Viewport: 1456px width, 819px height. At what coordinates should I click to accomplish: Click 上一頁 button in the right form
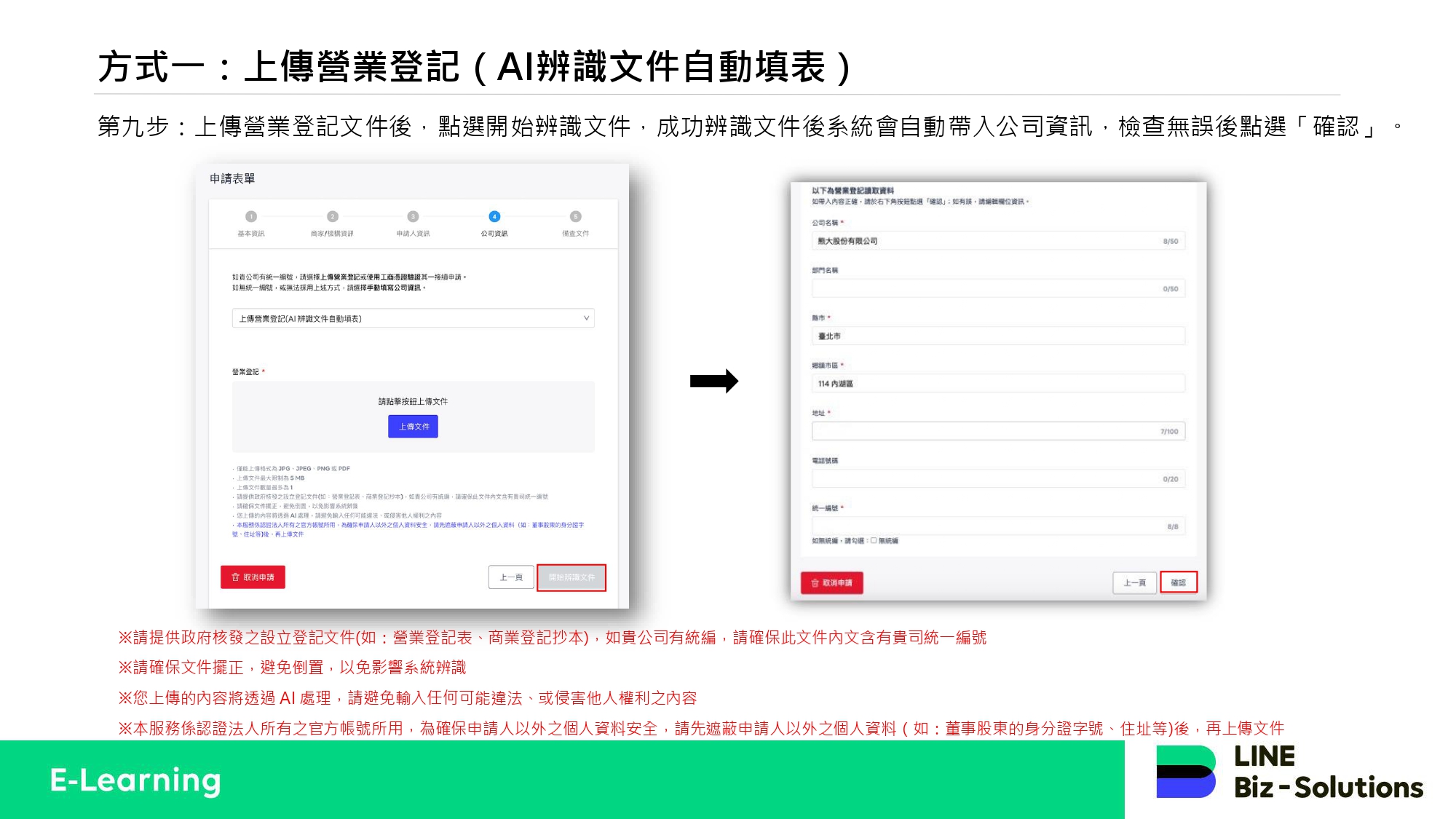click(x=1134, y=582)
